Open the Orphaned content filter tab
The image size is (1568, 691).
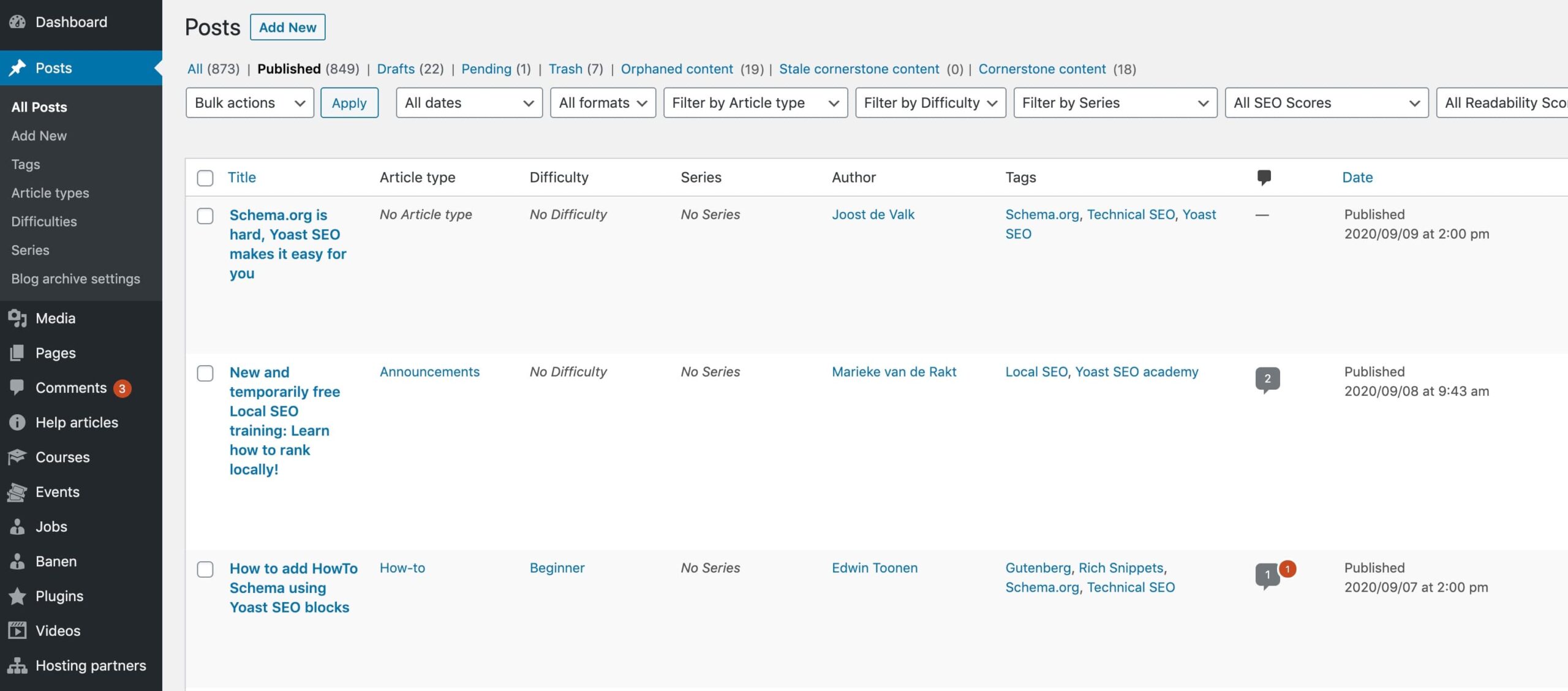pos(677,69)
